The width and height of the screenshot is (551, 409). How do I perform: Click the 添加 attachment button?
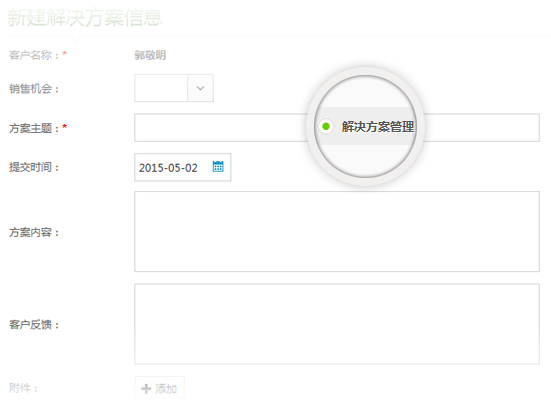159,388
